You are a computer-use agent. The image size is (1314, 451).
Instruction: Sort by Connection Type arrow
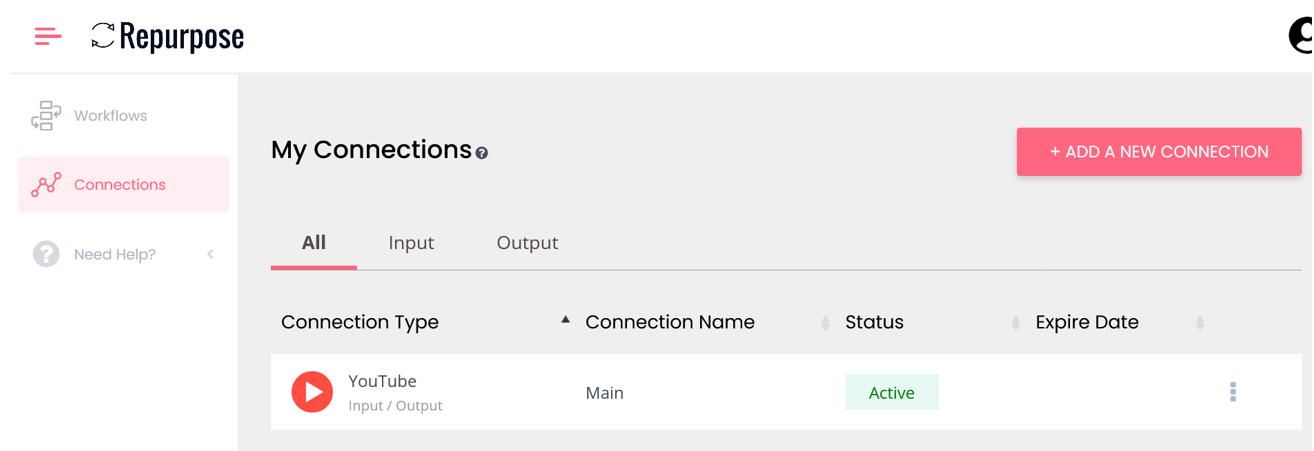pos(565,321)
